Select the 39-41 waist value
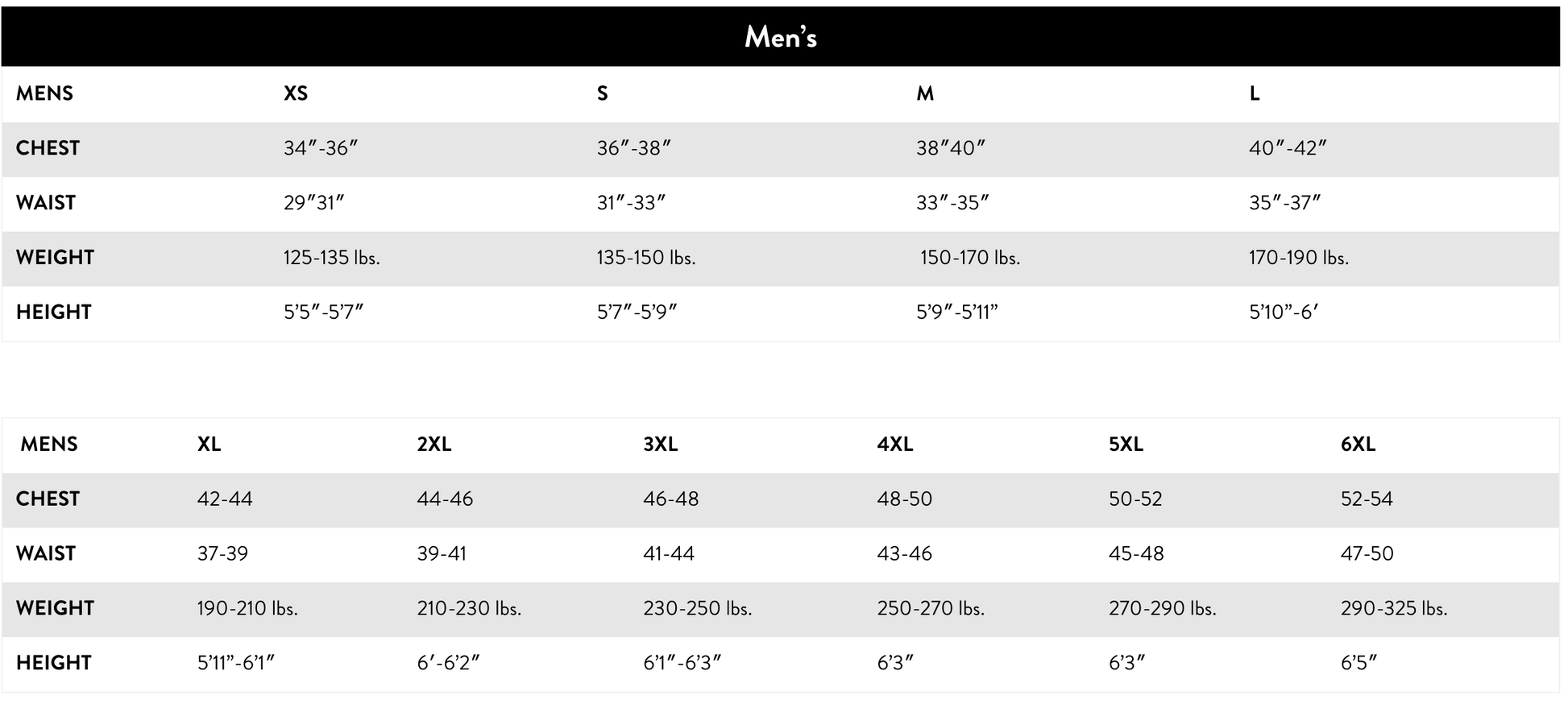This screenshot has width=1568, height=708. pos(442,553)
